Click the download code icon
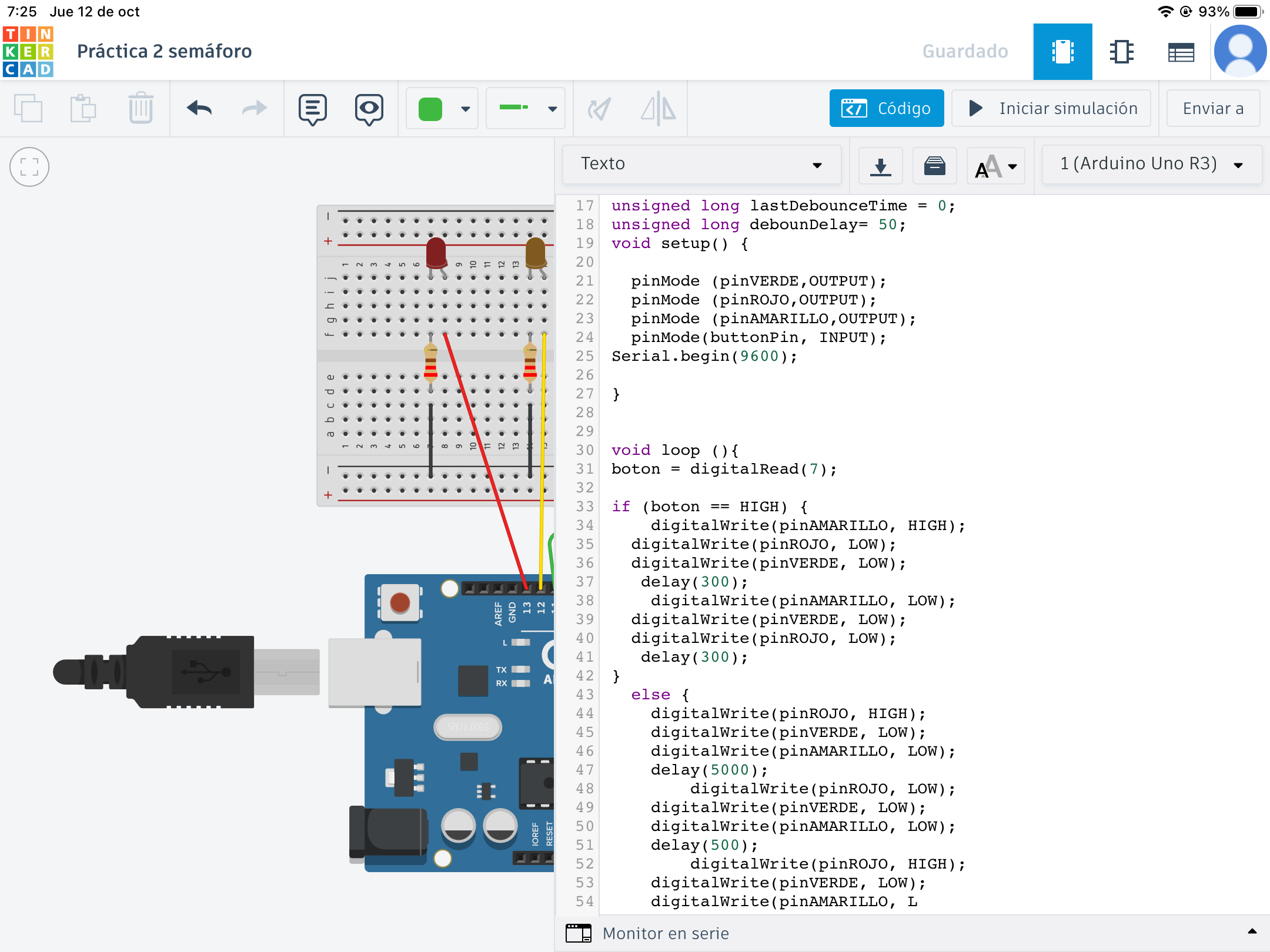This screenshot has width=1270, height=952. click(x=880, y=166)
